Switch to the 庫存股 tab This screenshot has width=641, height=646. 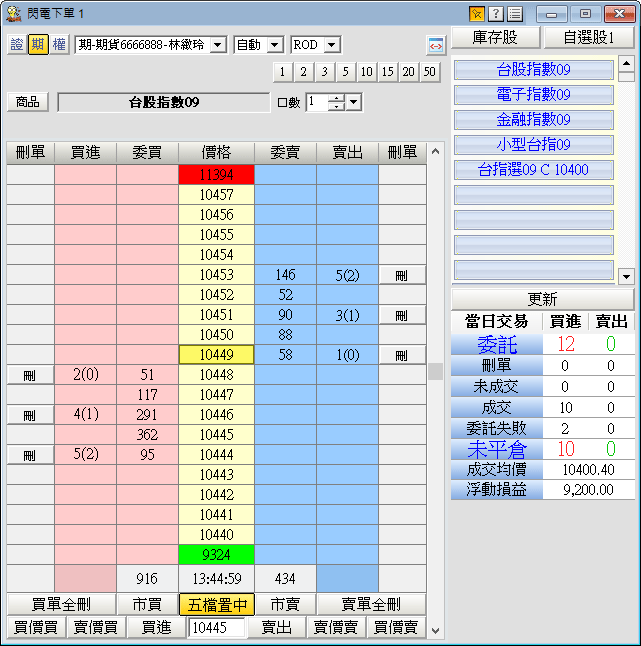(496, 38)
